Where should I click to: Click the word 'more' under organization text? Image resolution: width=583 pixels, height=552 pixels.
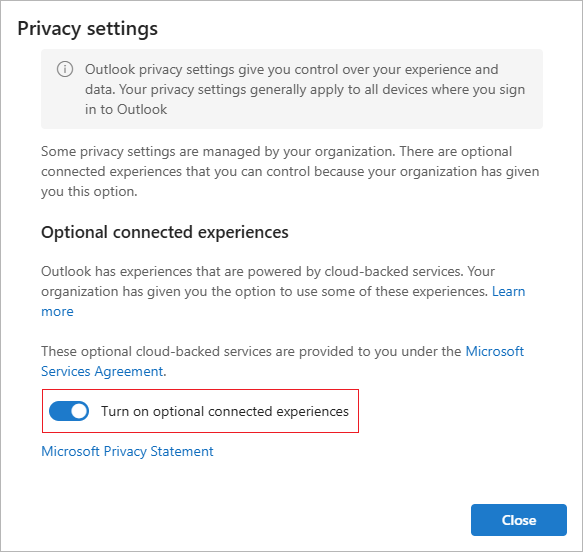(57, 311)
